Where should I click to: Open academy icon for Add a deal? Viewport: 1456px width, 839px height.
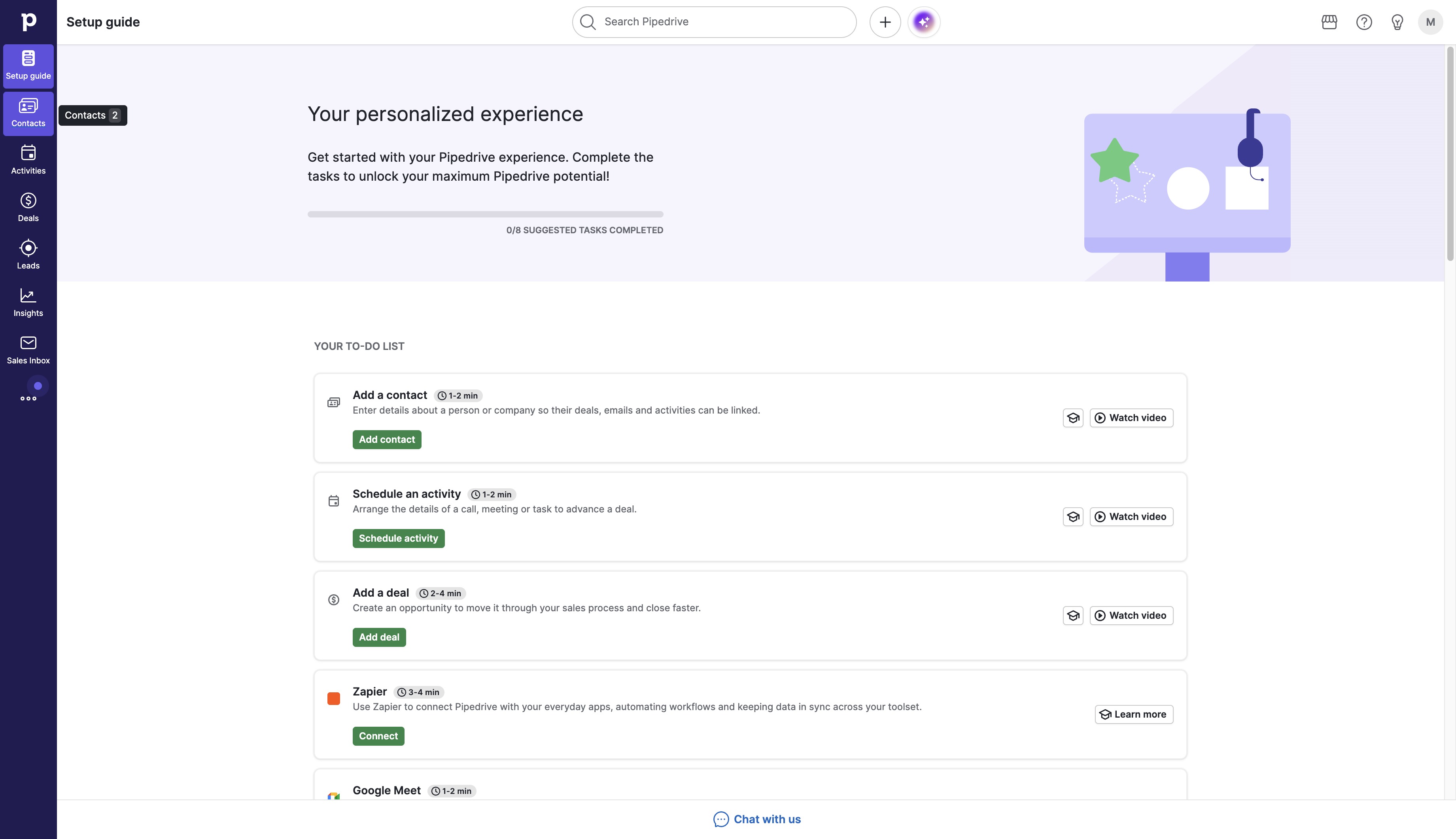pos(1073,616)
